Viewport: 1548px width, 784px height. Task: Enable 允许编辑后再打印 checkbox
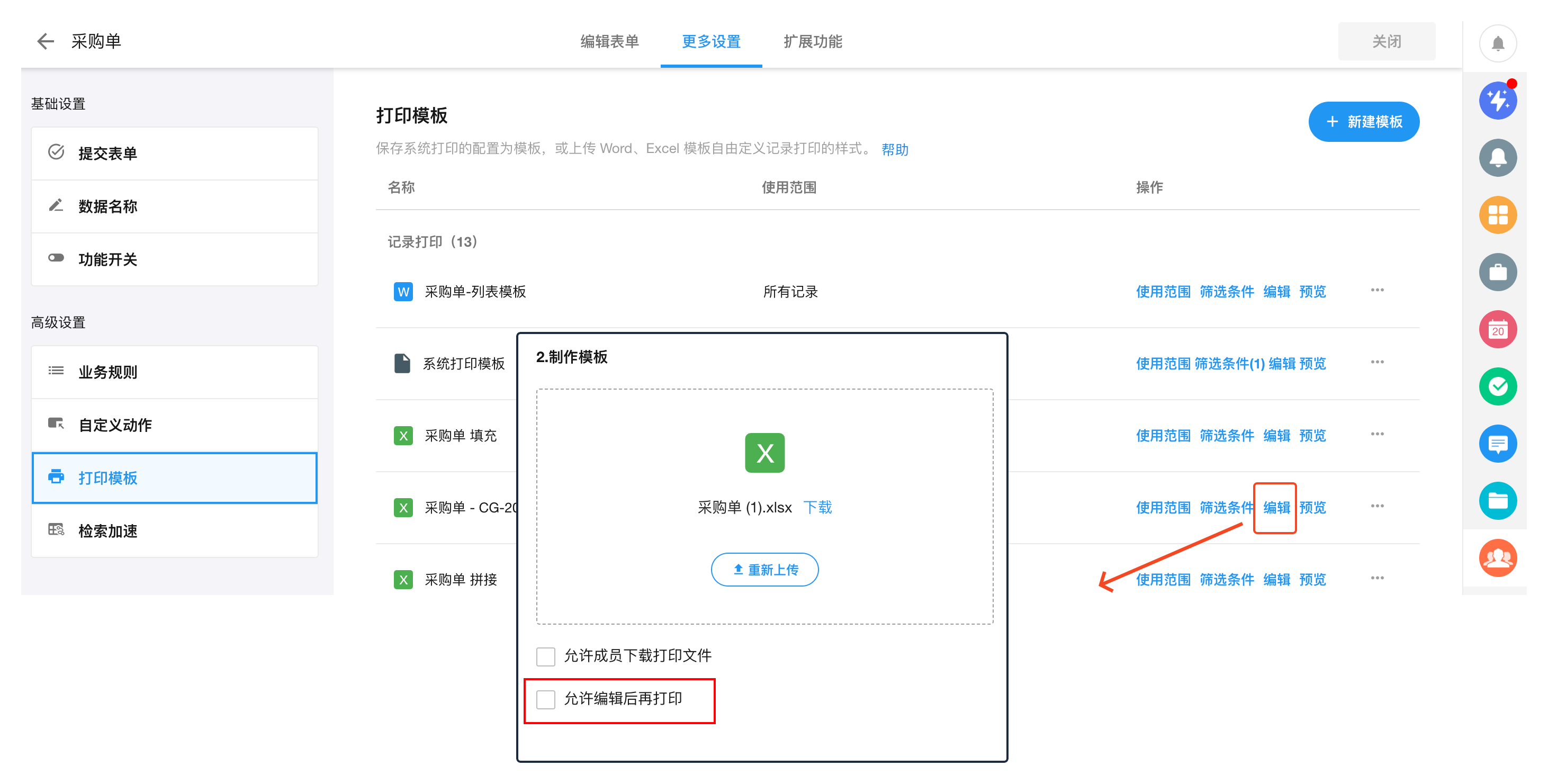pyautogui.click(x=546, y=700)
